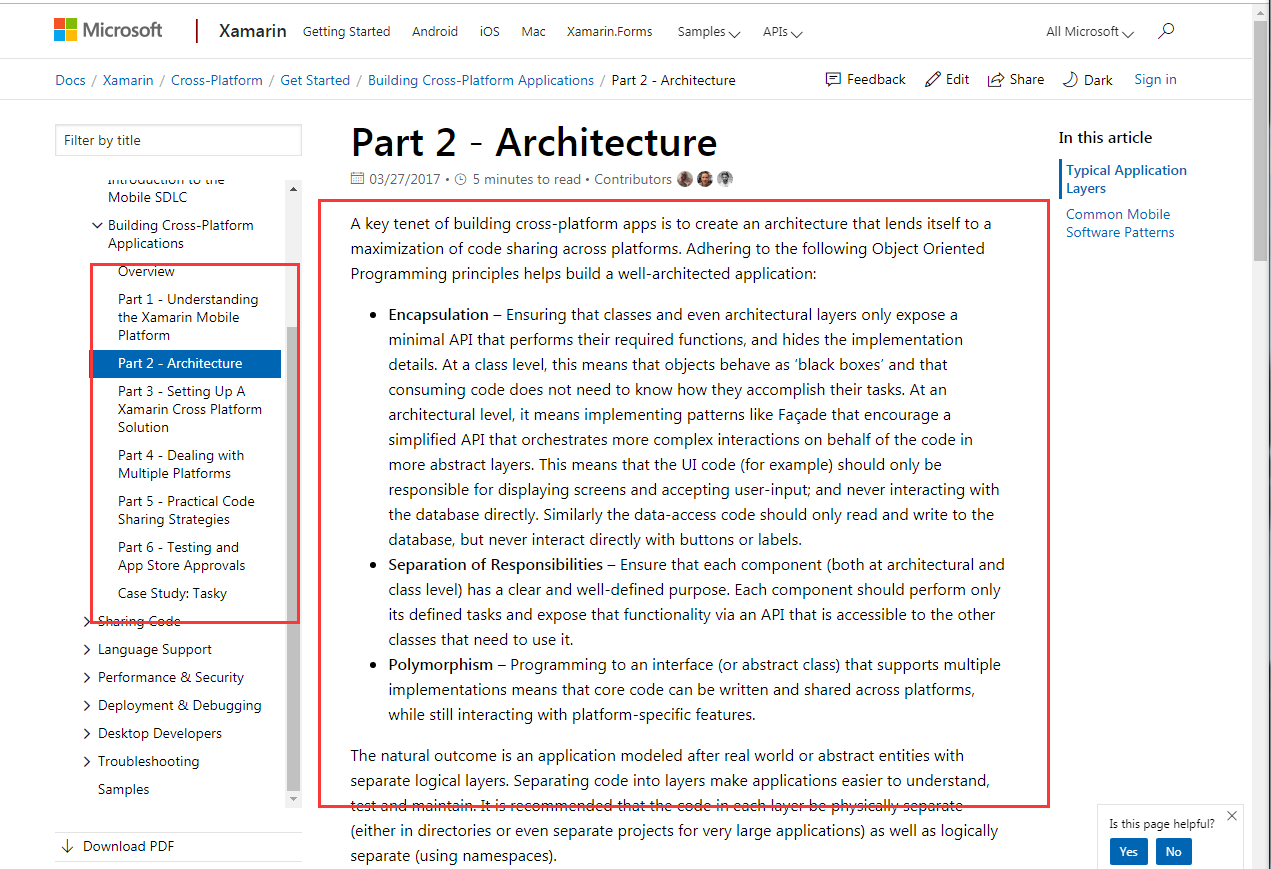Open the search magnifier icon

point(1165,31)
